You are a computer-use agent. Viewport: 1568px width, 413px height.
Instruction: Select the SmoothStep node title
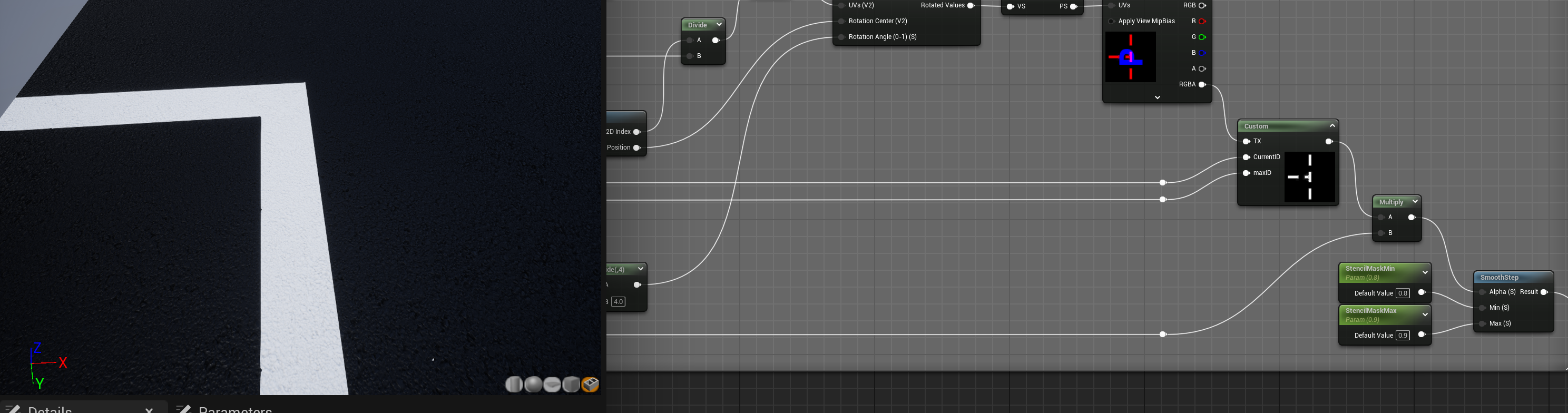(x=1499, y=278)
